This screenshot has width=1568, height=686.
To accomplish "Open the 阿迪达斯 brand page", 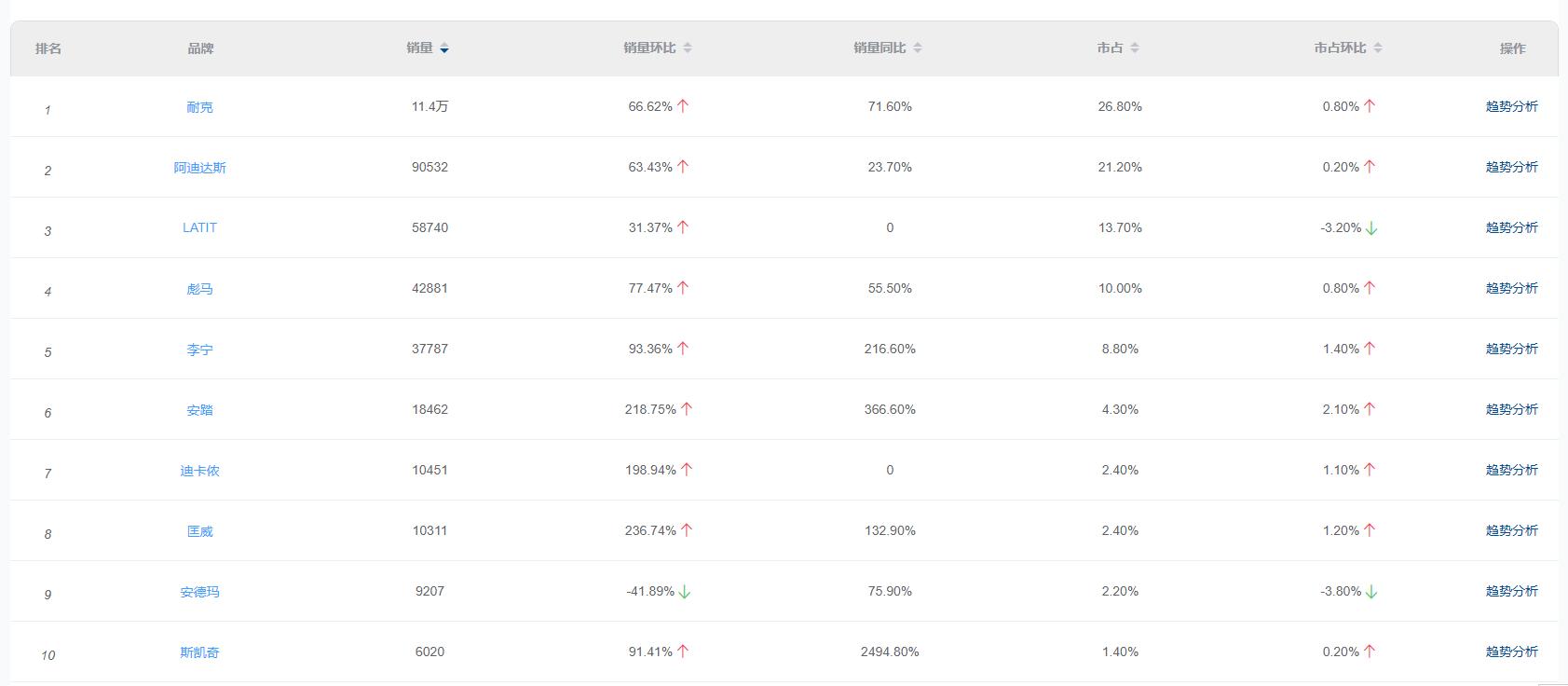I will pos(199,168).
